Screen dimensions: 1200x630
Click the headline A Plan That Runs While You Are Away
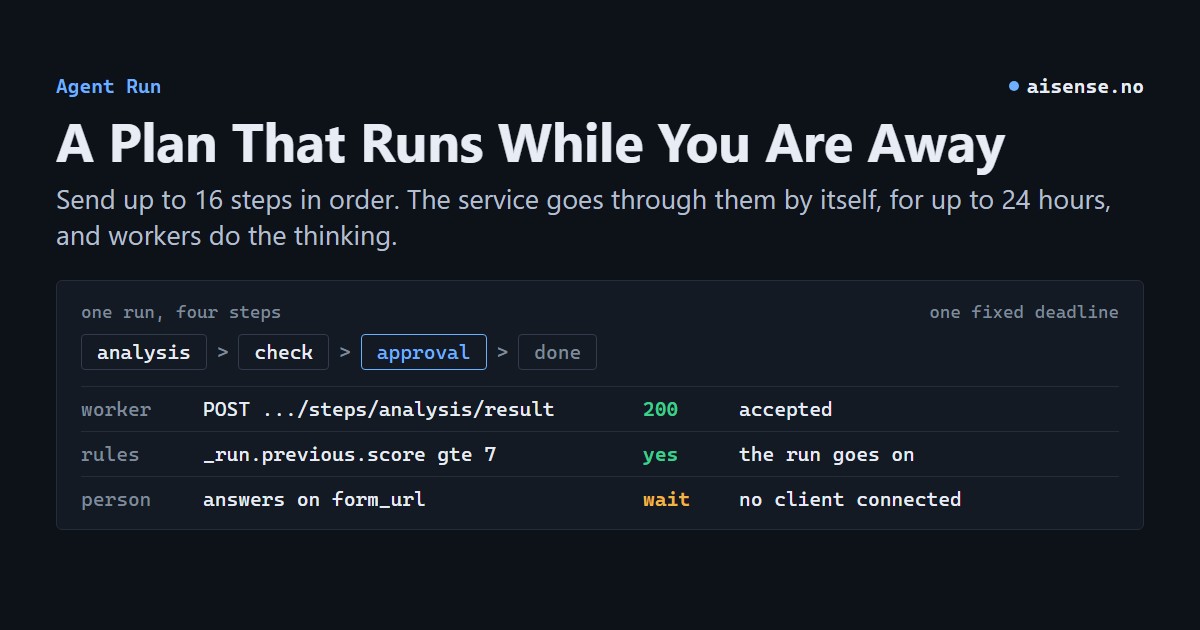[530, 144]
